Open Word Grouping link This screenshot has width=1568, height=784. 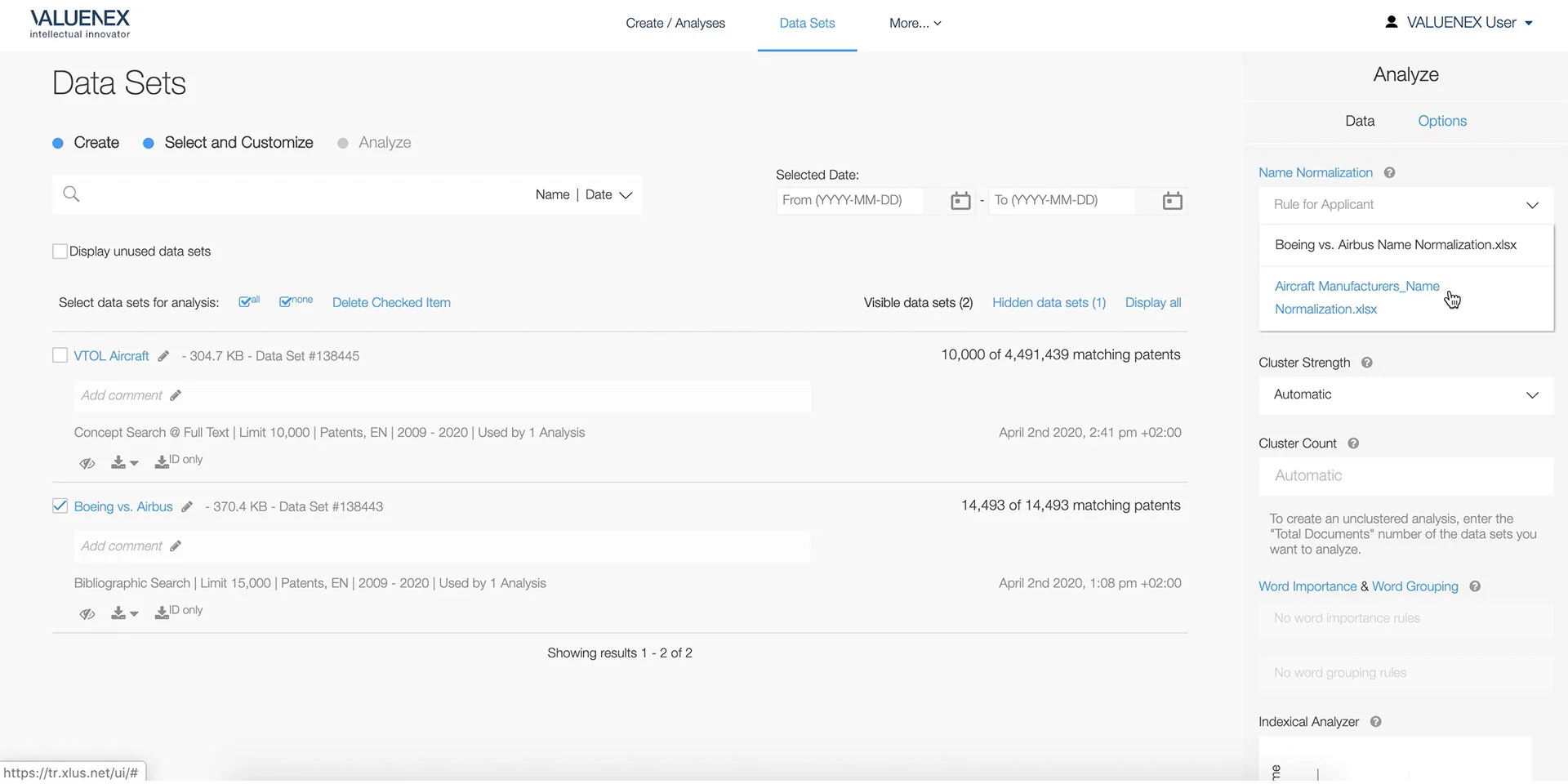point(1414,586)
